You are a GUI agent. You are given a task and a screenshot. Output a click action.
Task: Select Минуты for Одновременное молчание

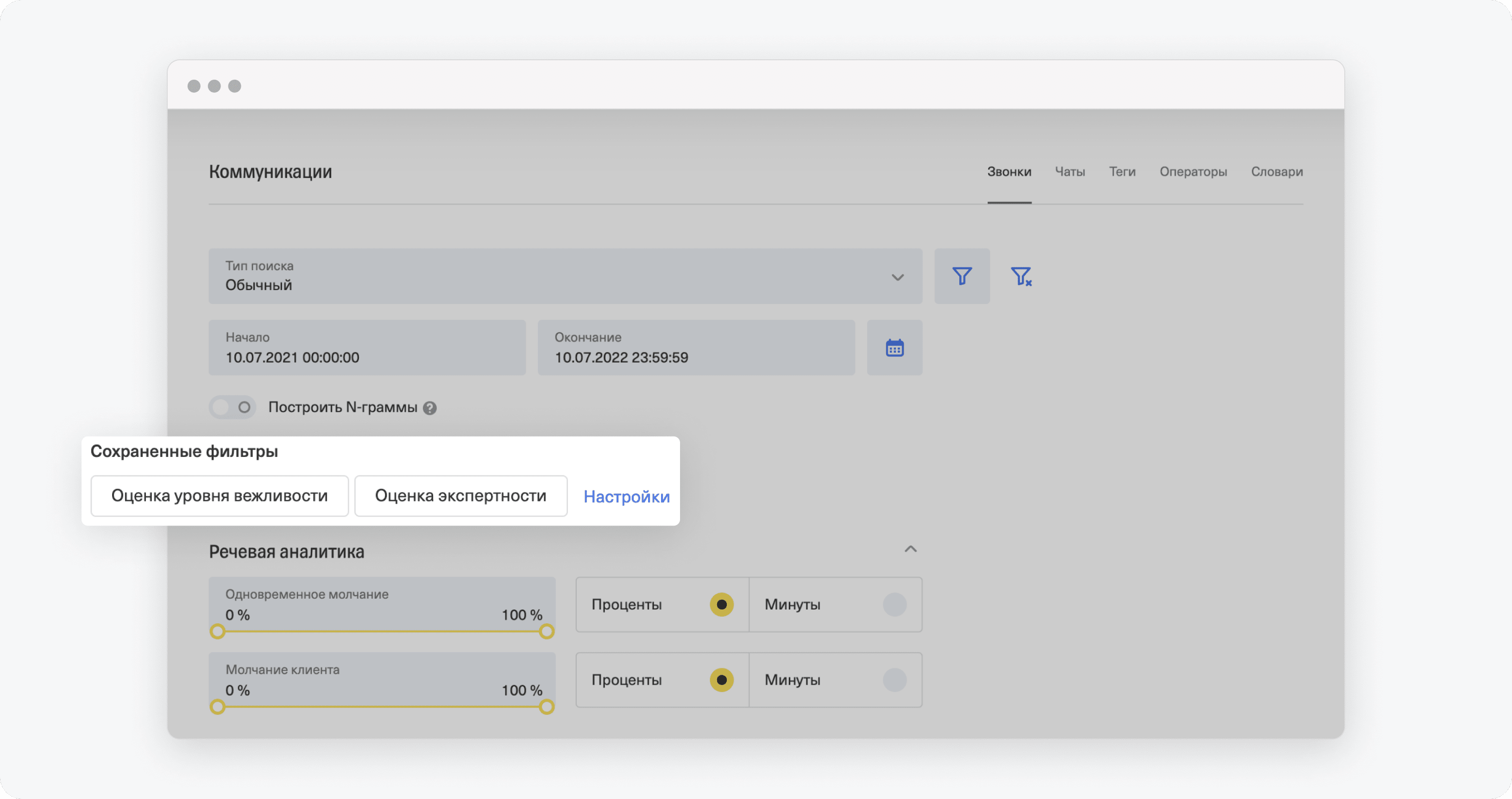(835, 605)
